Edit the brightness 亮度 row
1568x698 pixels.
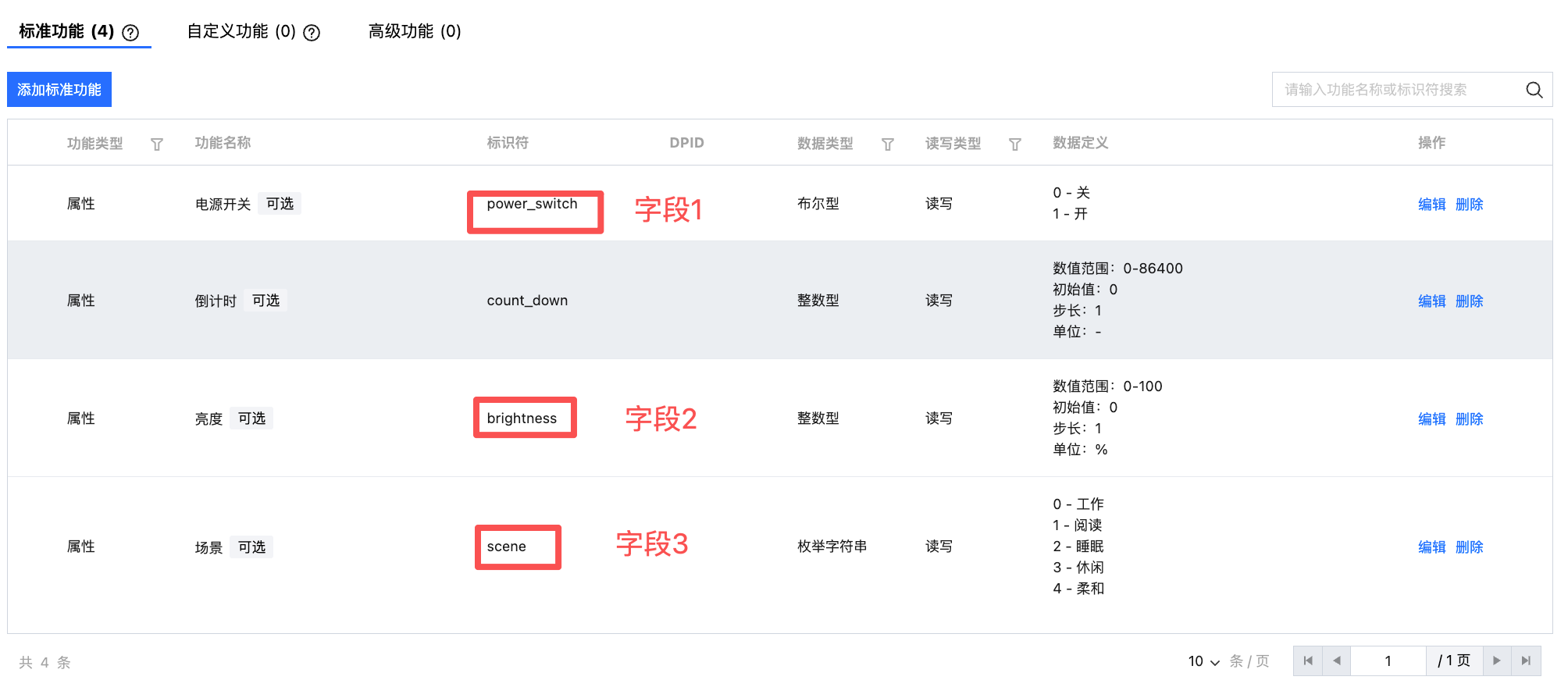coord(1431,419)
